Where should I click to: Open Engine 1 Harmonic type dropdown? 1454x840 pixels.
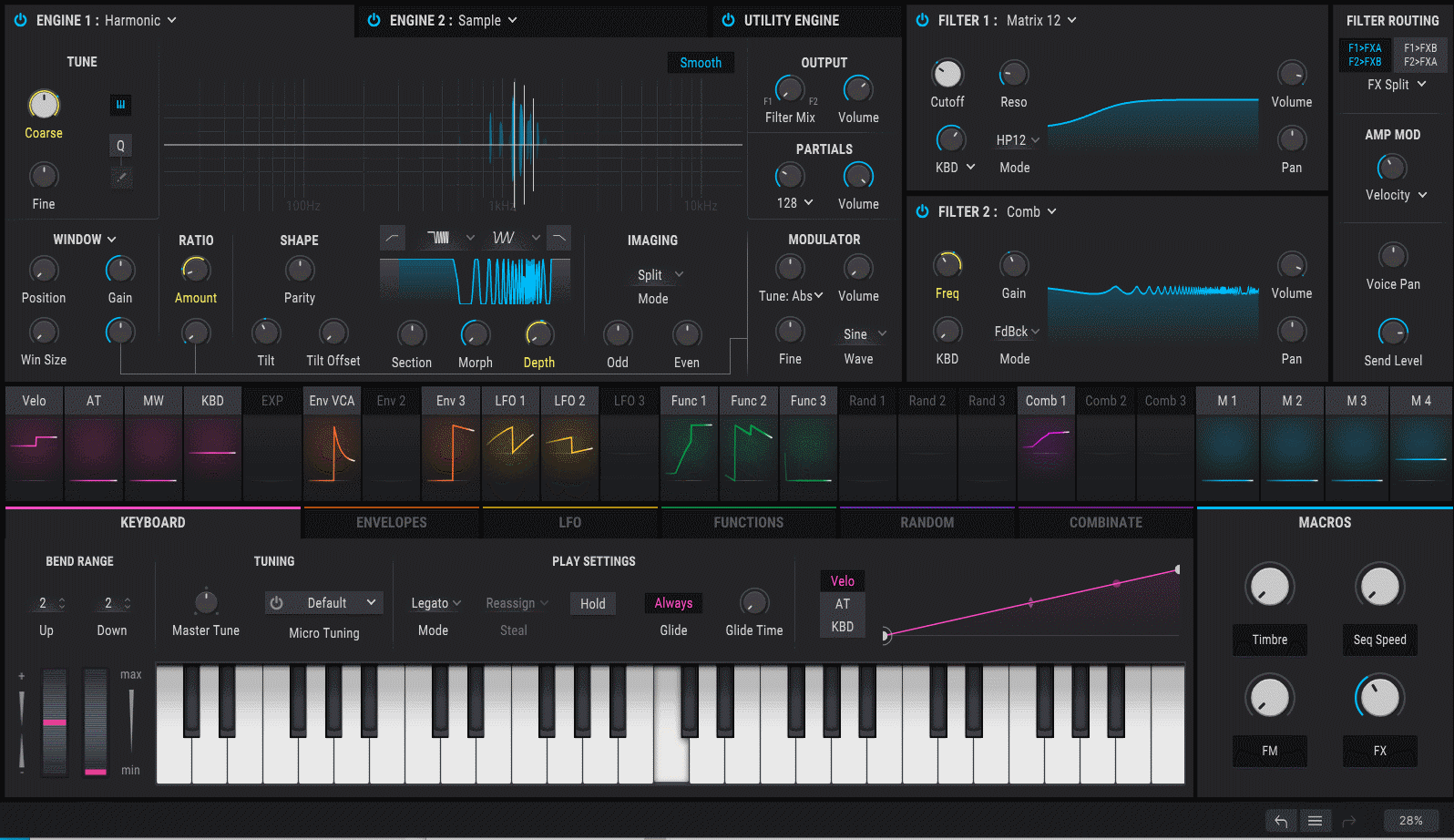point(140,20)
